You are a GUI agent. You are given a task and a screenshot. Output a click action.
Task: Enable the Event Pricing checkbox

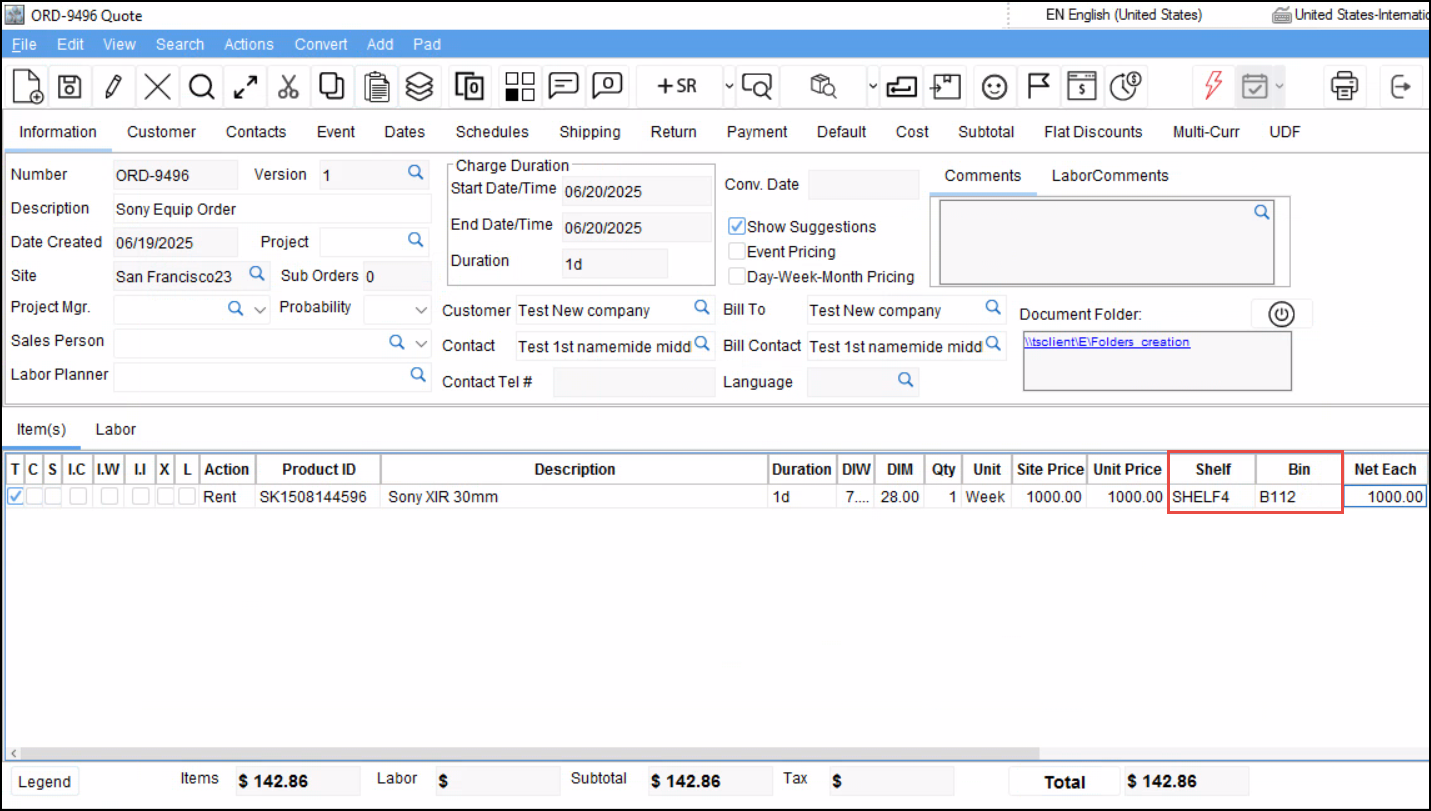(x=737, y=252)
